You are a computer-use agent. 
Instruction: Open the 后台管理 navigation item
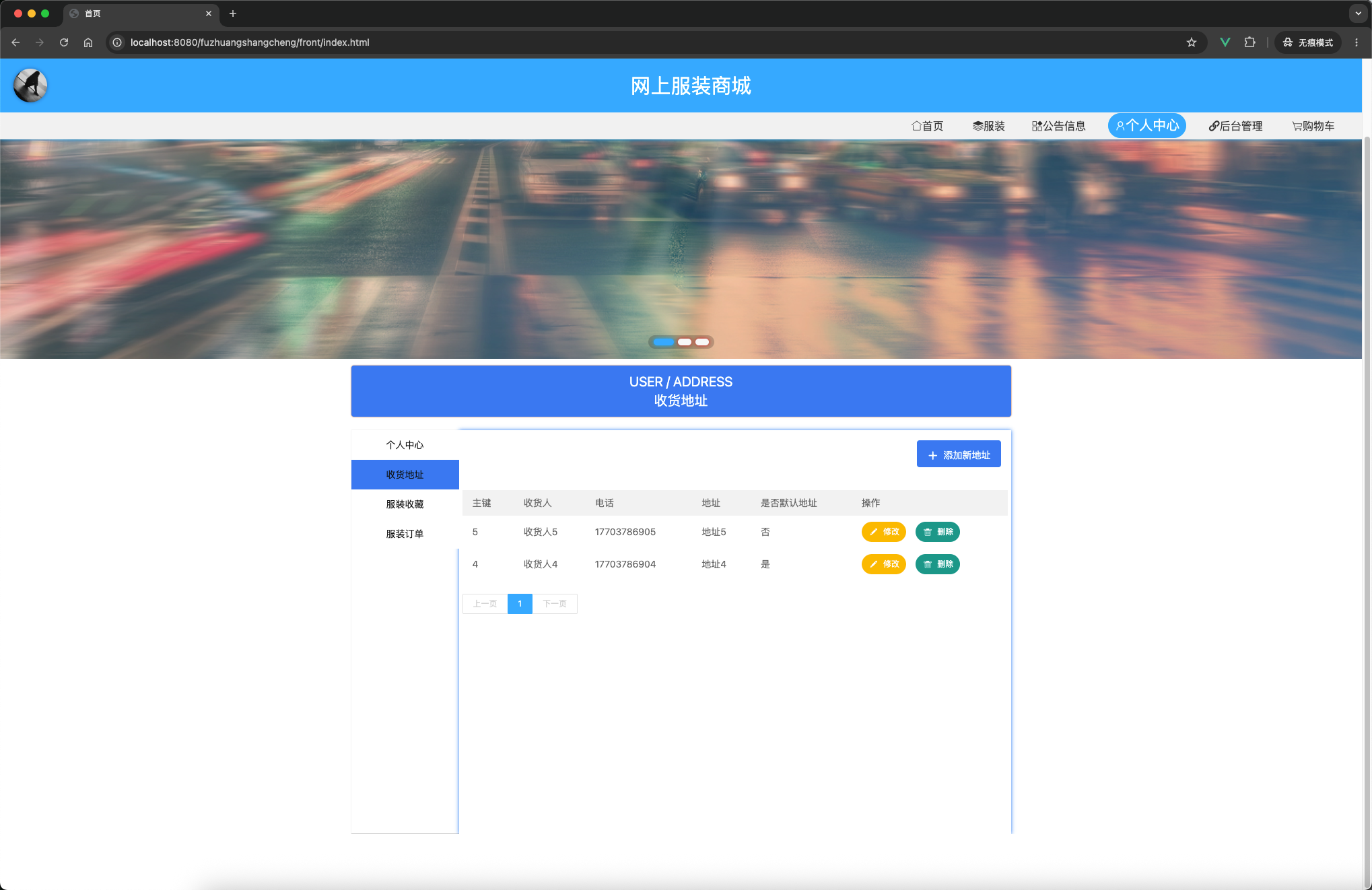pos(1235,126)
